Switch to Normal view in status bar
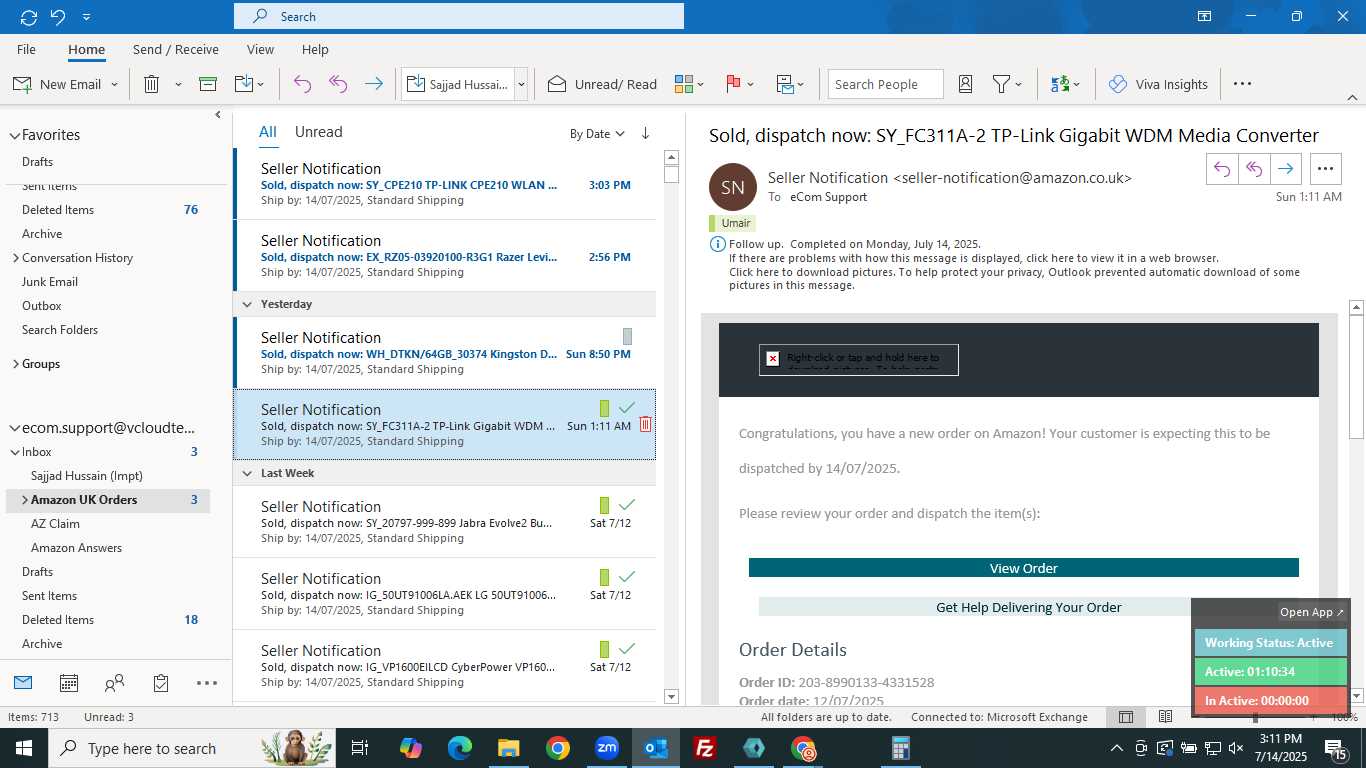Image resolution: width=1366 pixels, height=768 pixels. coord(1126,717)
